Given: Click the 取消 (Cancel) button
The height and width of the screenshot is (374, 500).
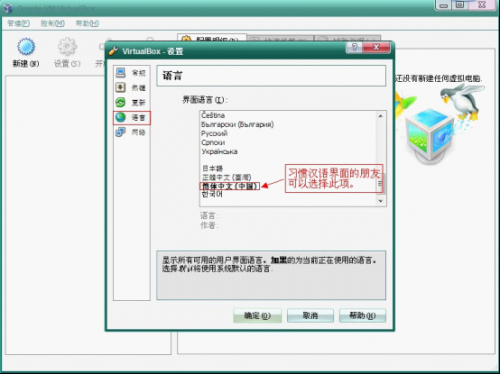Looking at the screenshot, I should pos(310,315).
